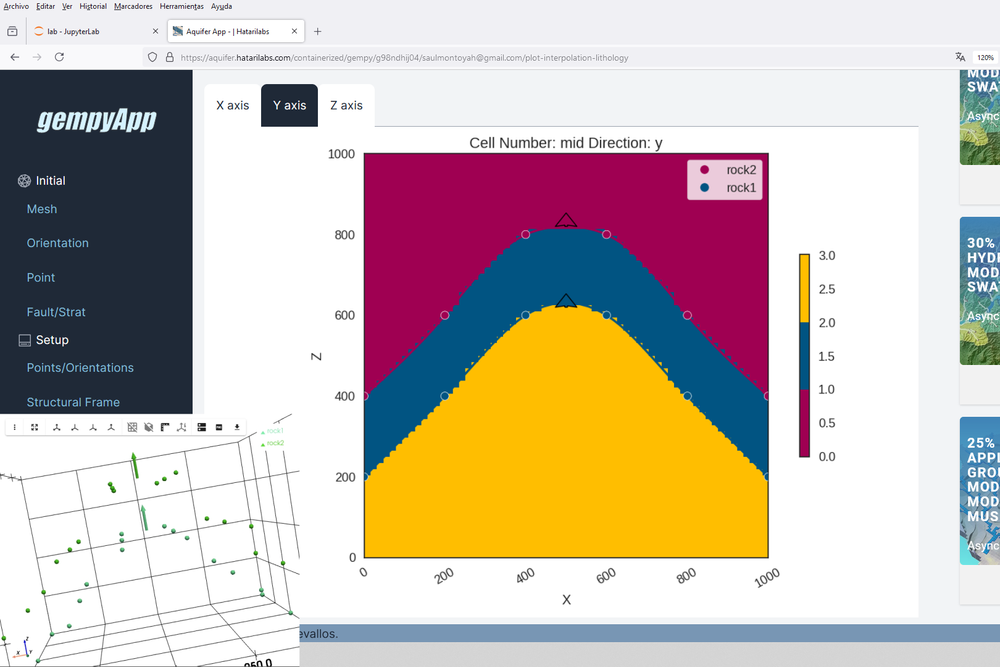Open the three-dot menu in the 3D viewer
The image size is (1000, 667).
pyautogui.click(x=15, y=427)
